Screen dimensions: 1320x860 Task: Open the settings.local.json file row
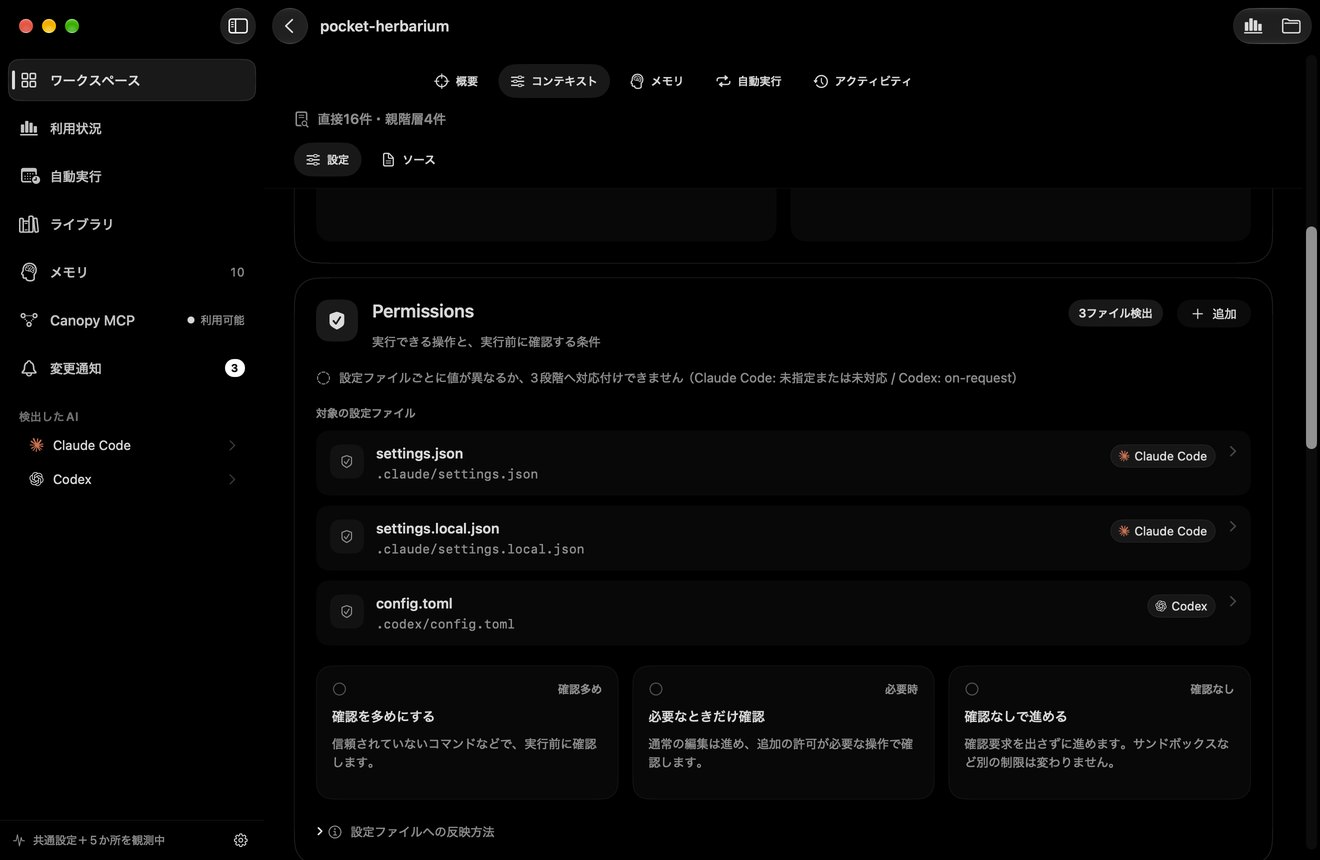point(783,538)
